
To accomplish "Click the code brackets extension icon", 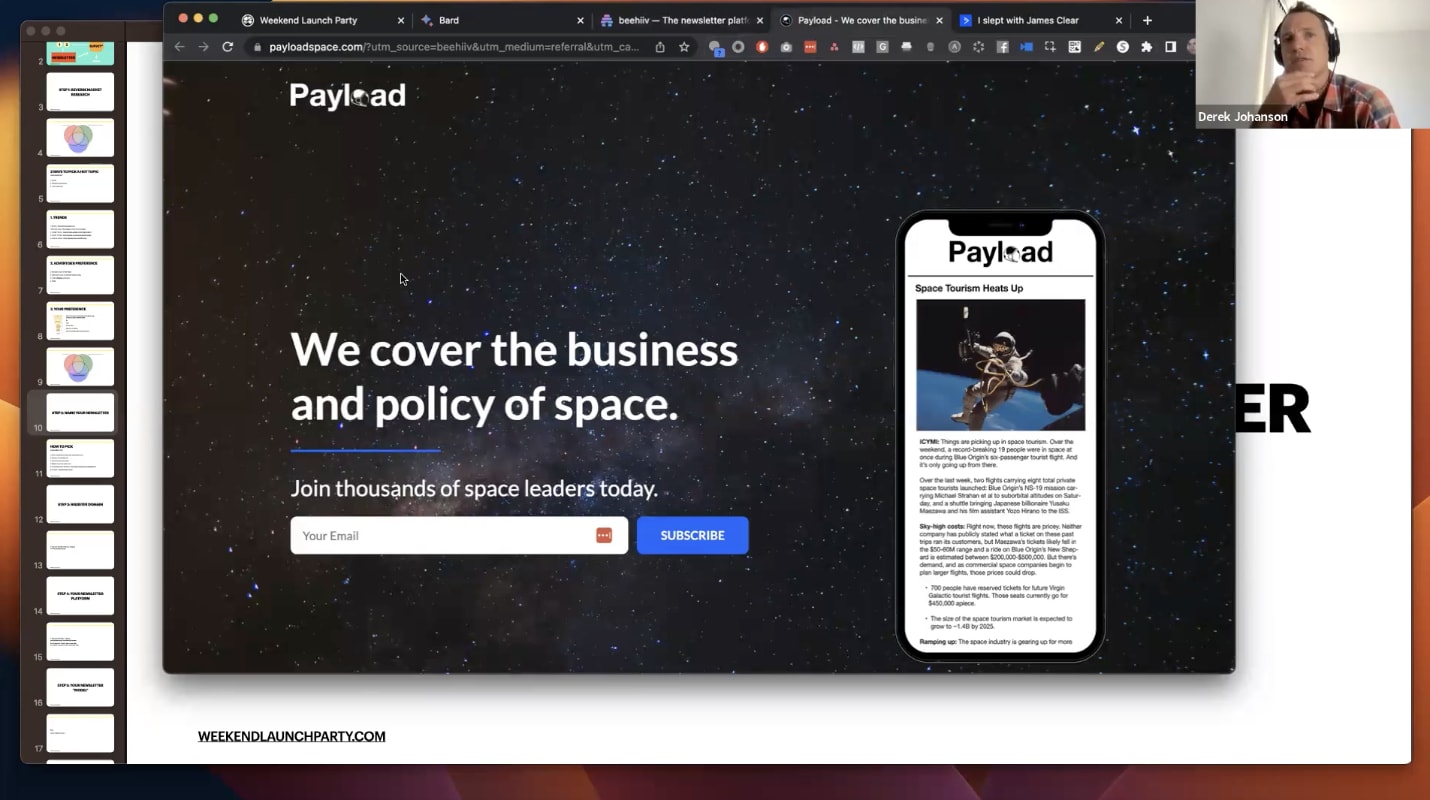I will 858,47.
